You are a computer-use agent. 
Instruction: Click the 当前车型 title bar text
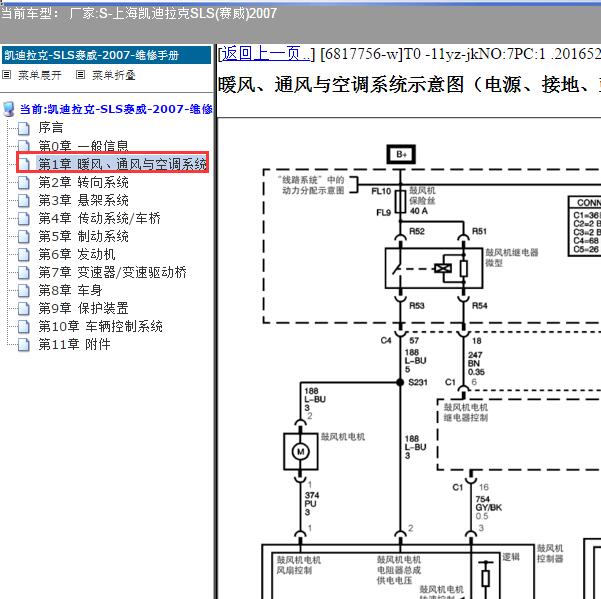point(139,14)
